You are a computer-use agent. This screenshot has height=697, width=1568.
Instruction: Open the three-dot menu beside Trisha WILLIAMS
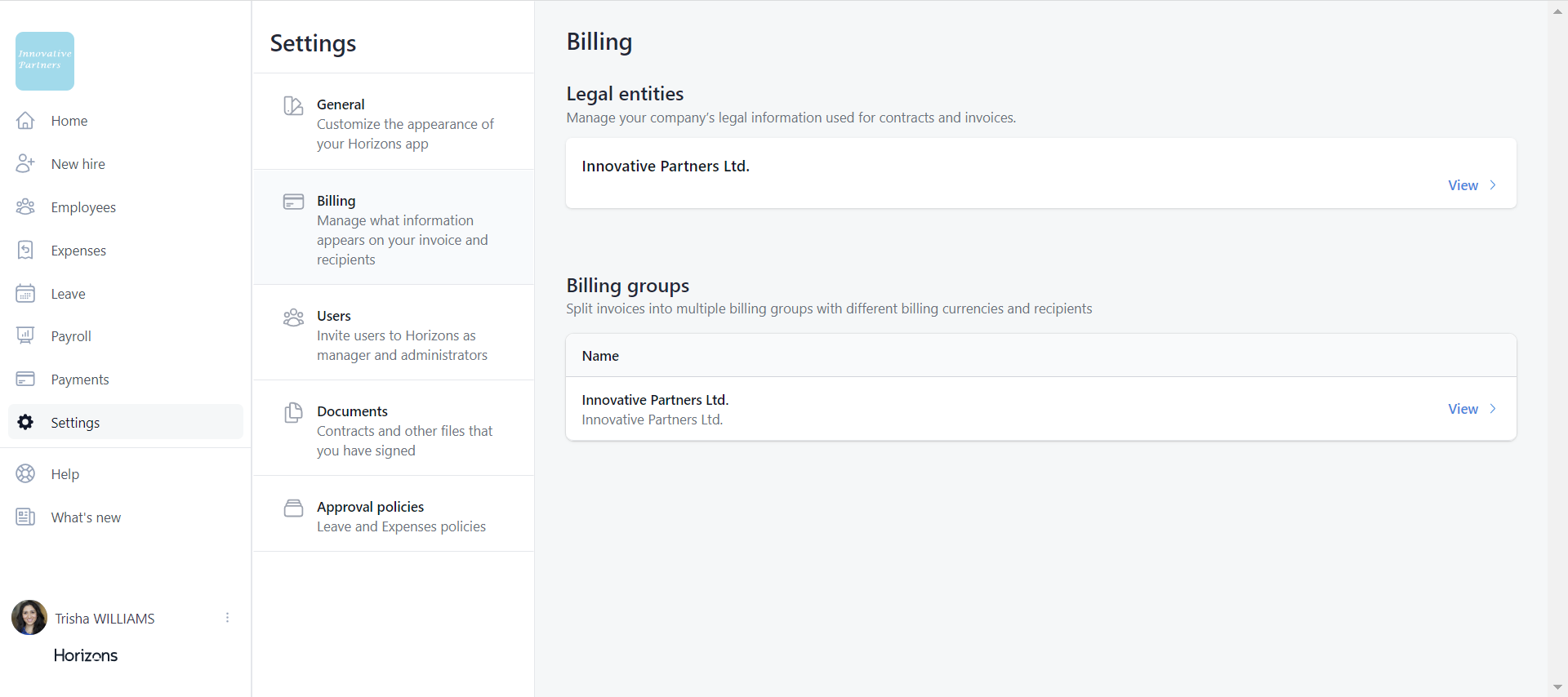(227, 618)
